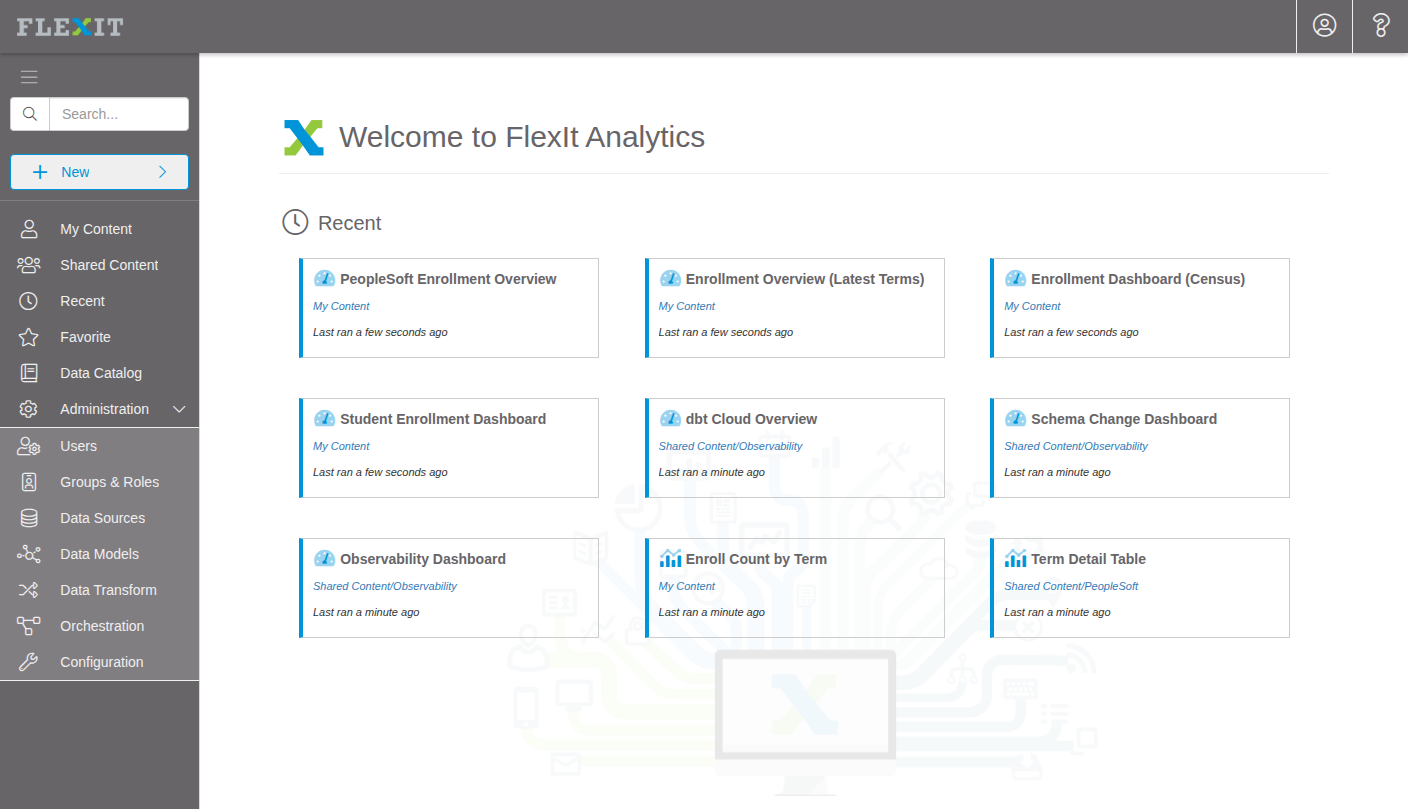Image resolution: width=1408 pixels, height=809 pixels.
Task: Click the My Content person icon
Action: pyautogui.click(x=29, y=229)
